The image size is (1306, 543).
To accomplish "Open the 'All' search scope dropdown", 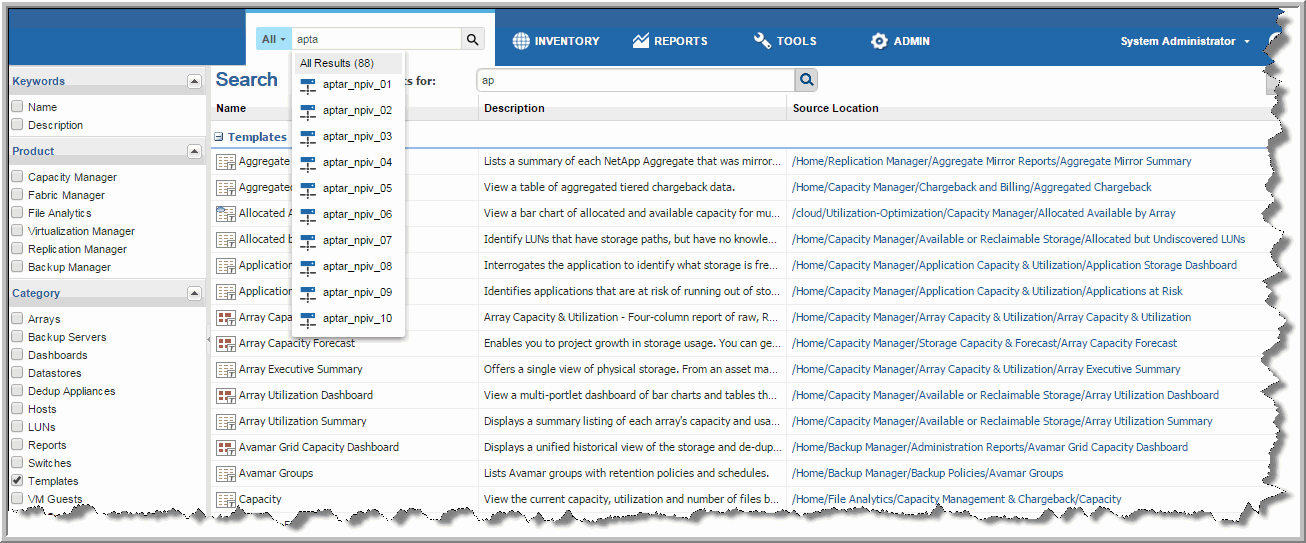I will [x=273, y=39].
